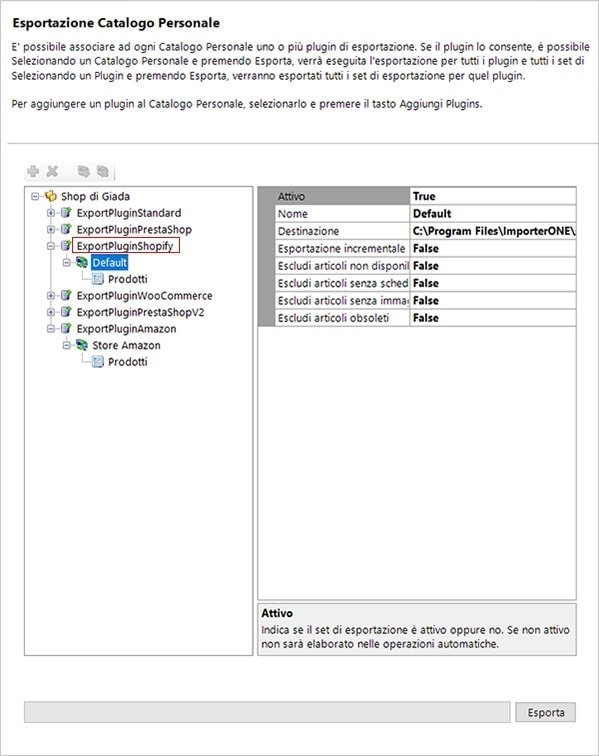The width and height of the screenshot is (599, 756).
Task: Click the Store Amazon export set icon
Action: pyautogui.click(x=82, y=345)
